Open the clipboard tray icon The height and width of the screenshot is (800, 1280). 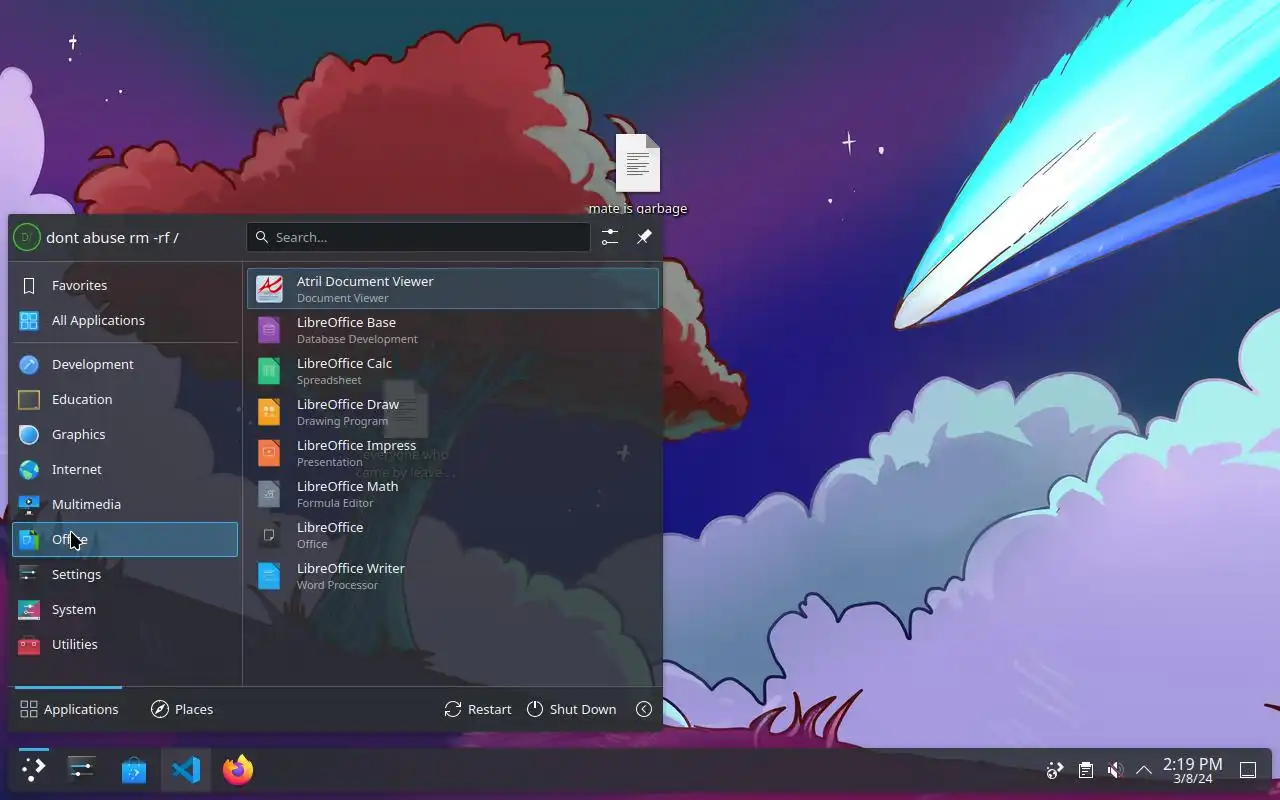pyautogui.click(x=1085, y=770)
